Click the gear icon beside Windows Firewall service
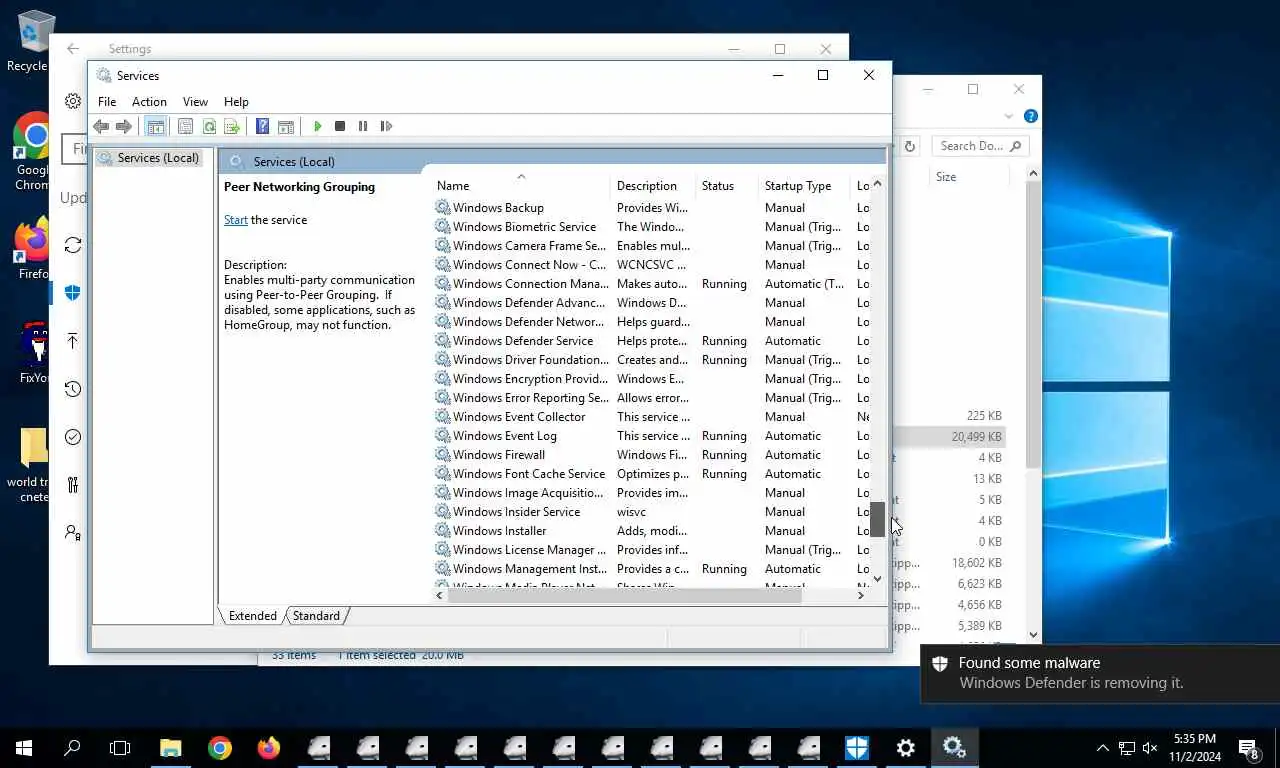The height and width of the screenshot is (768, 1280). tap(442, 455)
